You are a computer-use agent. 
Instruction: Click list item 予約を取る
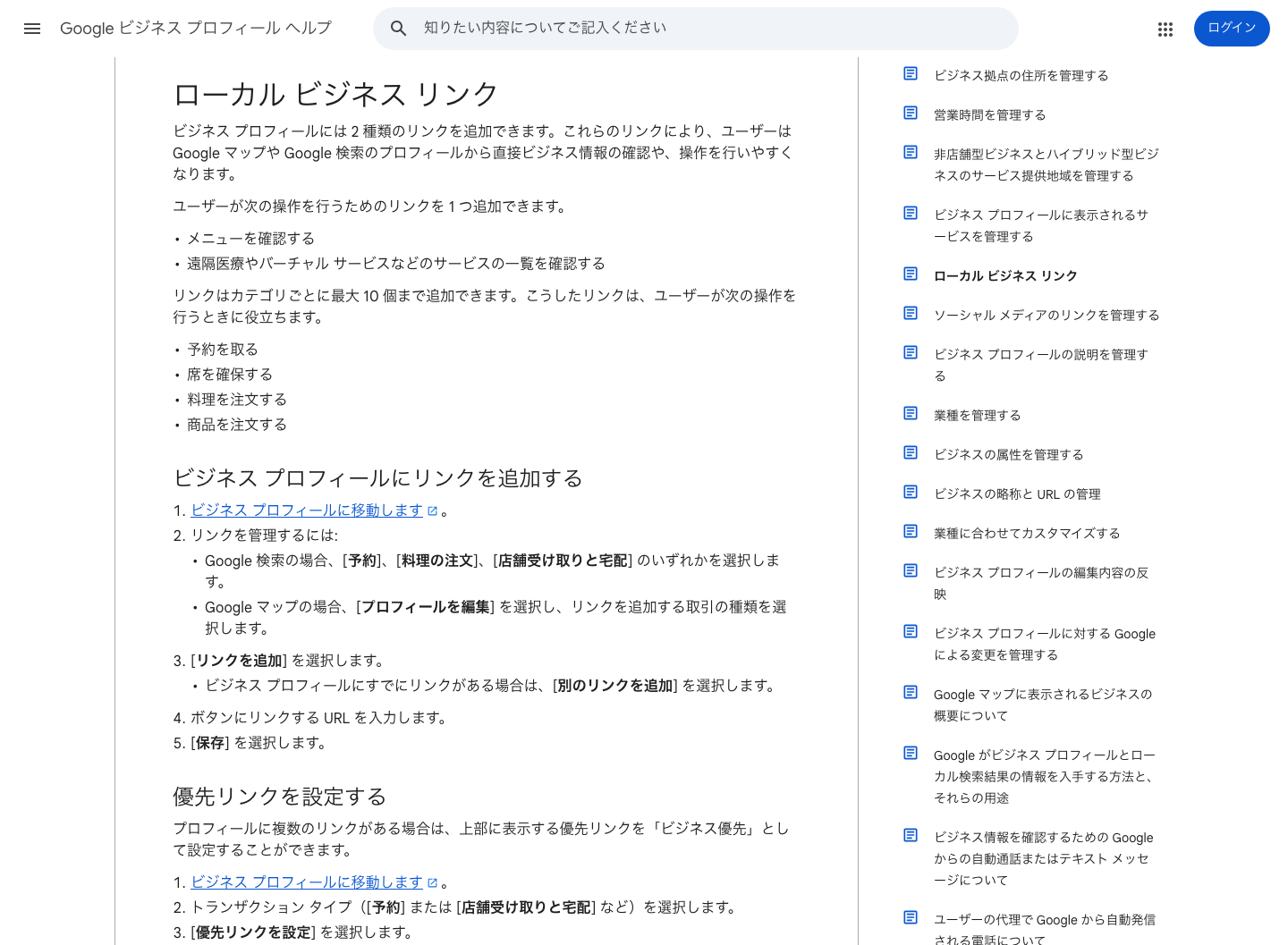[x=223, y=350]
